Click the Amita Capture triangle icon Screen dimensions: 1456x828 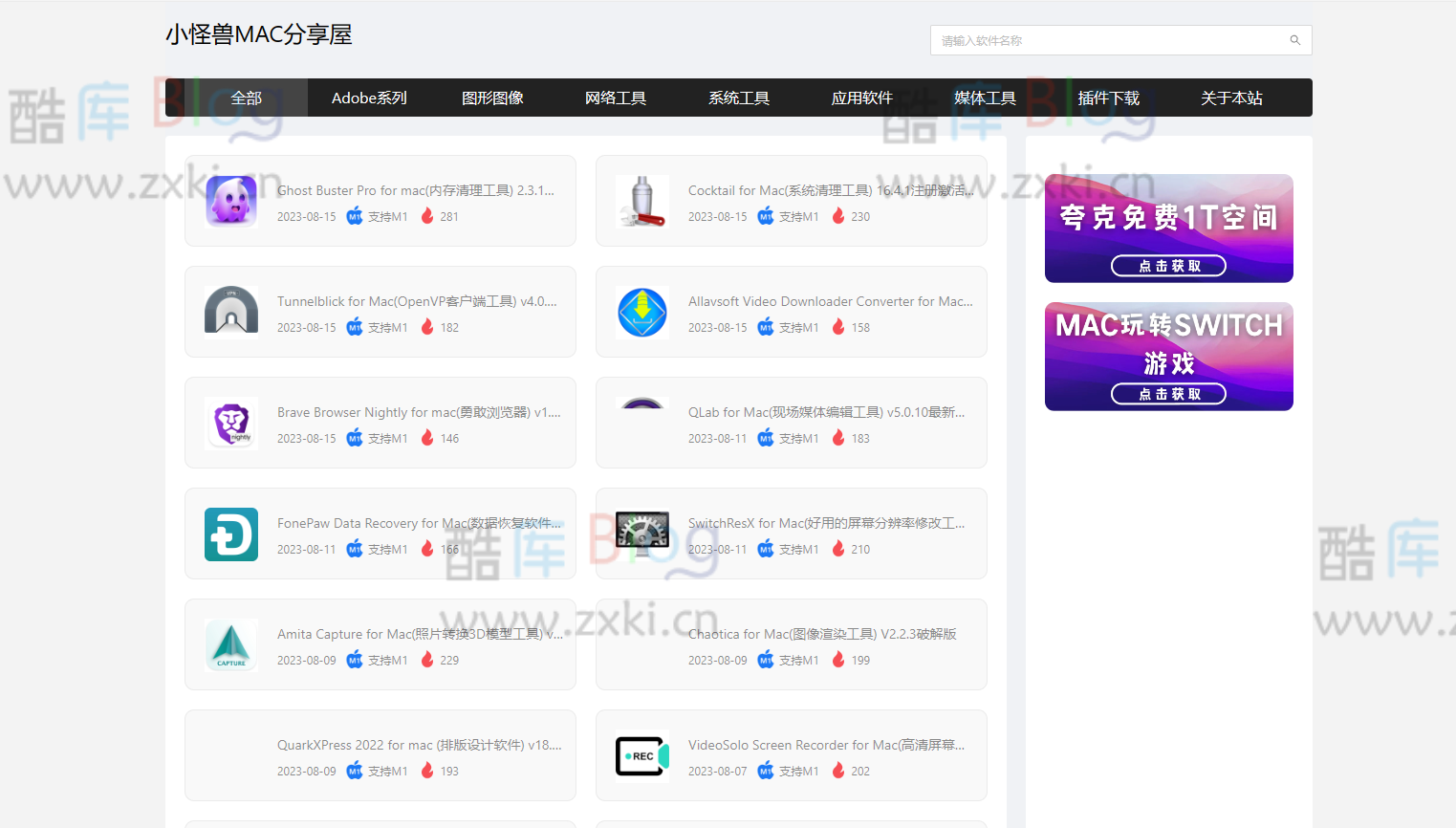pyautogui.click(x=230, y=644)
